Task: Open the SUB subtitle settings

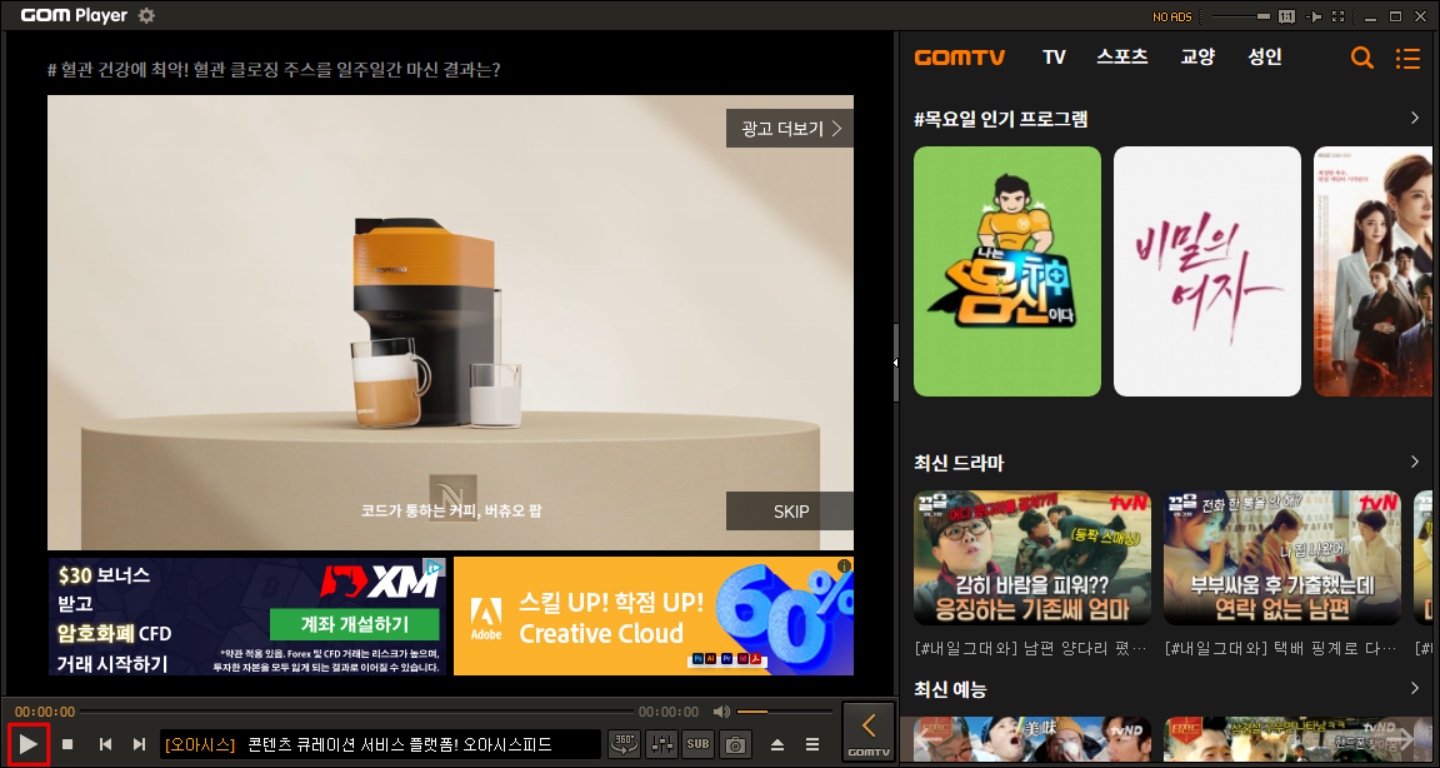Action: (698, 744)
